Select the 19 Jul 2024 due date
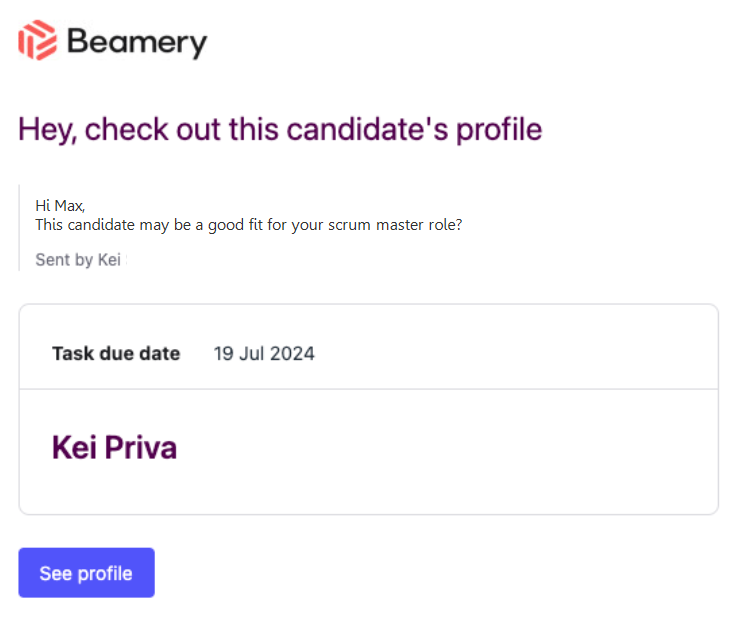This screenshot has height=622, width=752. pos(264,354)
